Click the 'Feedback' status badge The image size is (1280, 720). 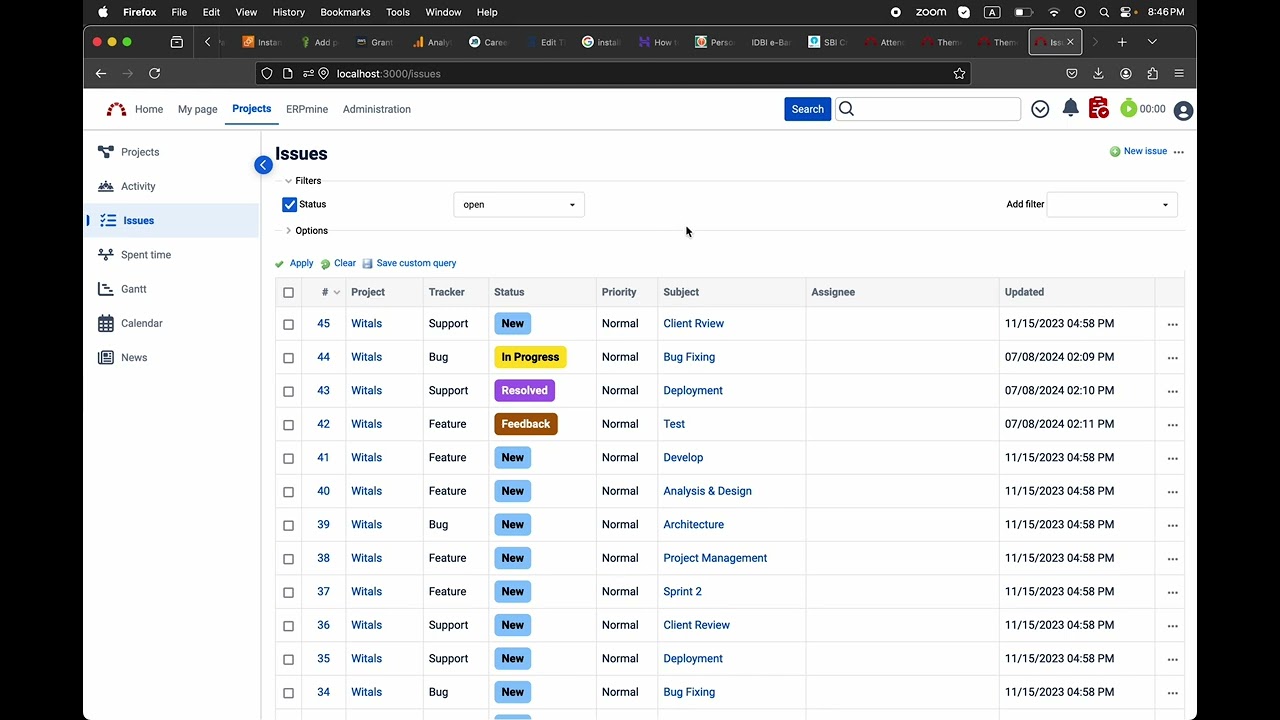(526, 424)
